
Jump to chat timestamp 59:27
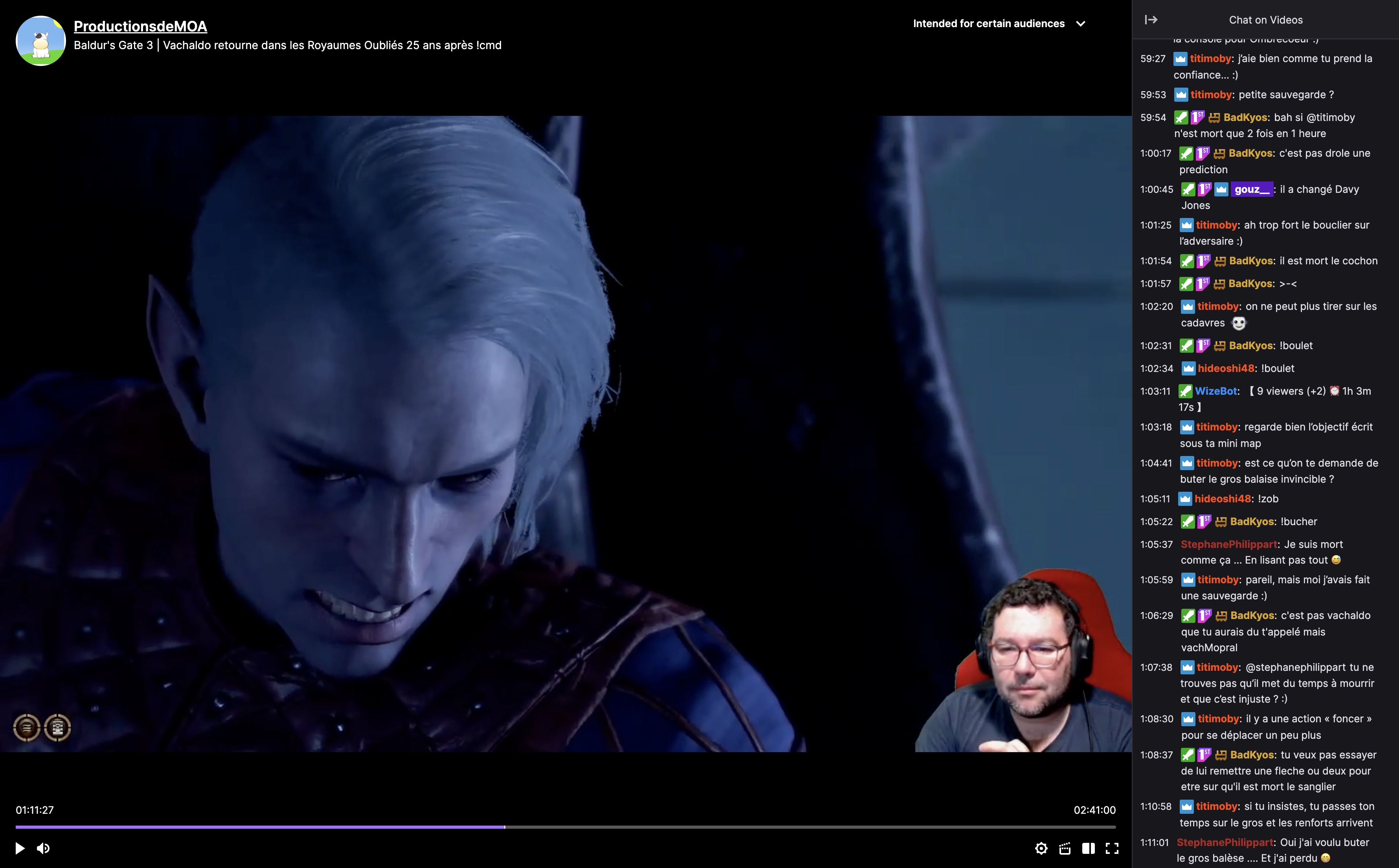1153,59
